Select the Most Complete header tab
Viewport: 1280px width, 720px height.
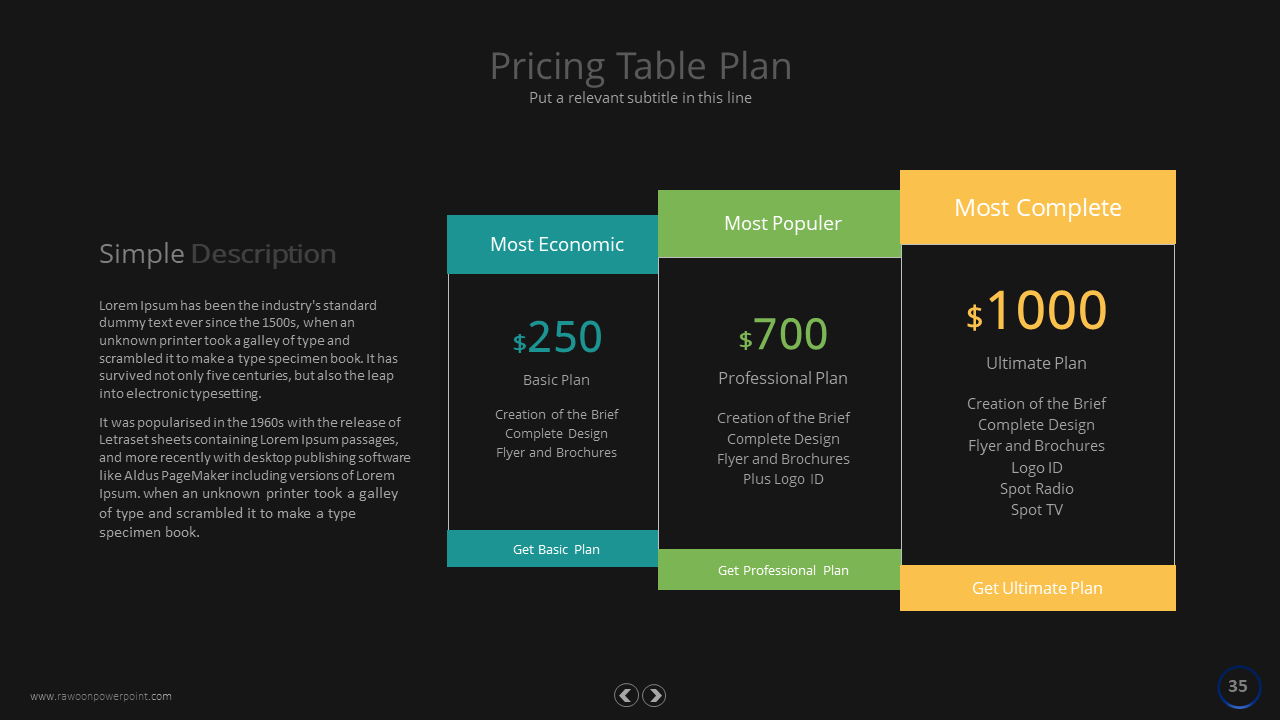click(1037, 208)
